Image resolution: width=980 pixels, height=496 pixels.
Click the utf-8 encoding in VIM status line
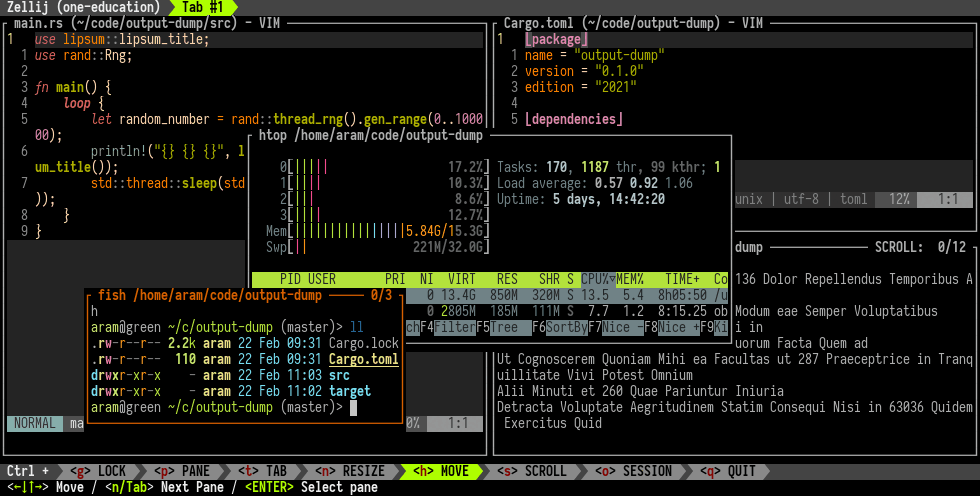pyautogui.click(x=801, y=199)
